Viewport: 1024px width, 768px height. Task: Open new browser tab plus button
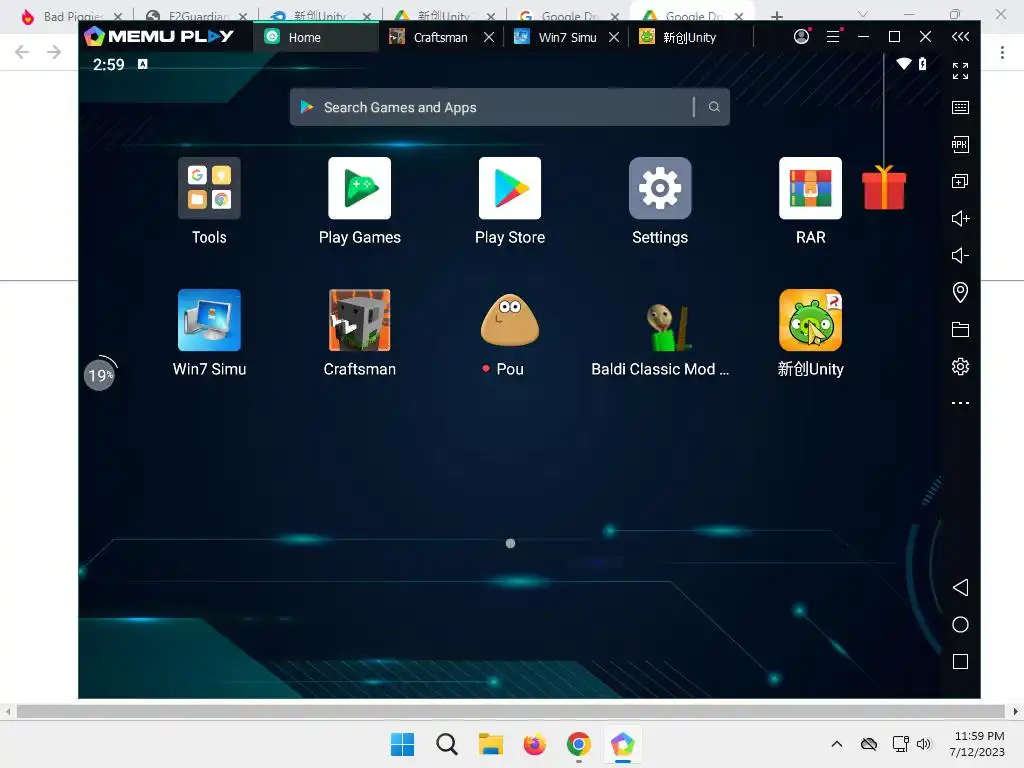[x=776, y=16]
